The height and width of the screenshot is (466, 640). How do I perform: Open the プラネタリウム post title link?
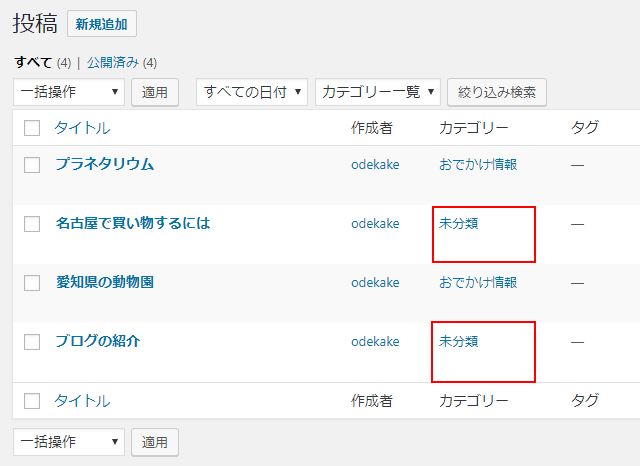click(x=105, y=164)
